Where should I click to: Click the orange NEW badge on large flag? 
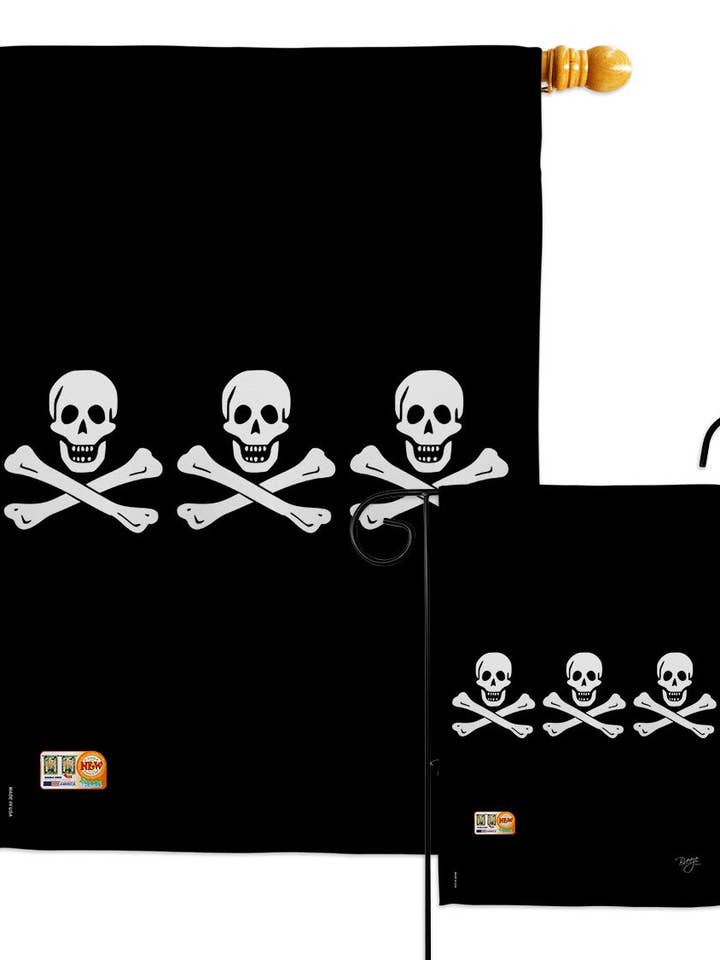(x=73, y=770)
